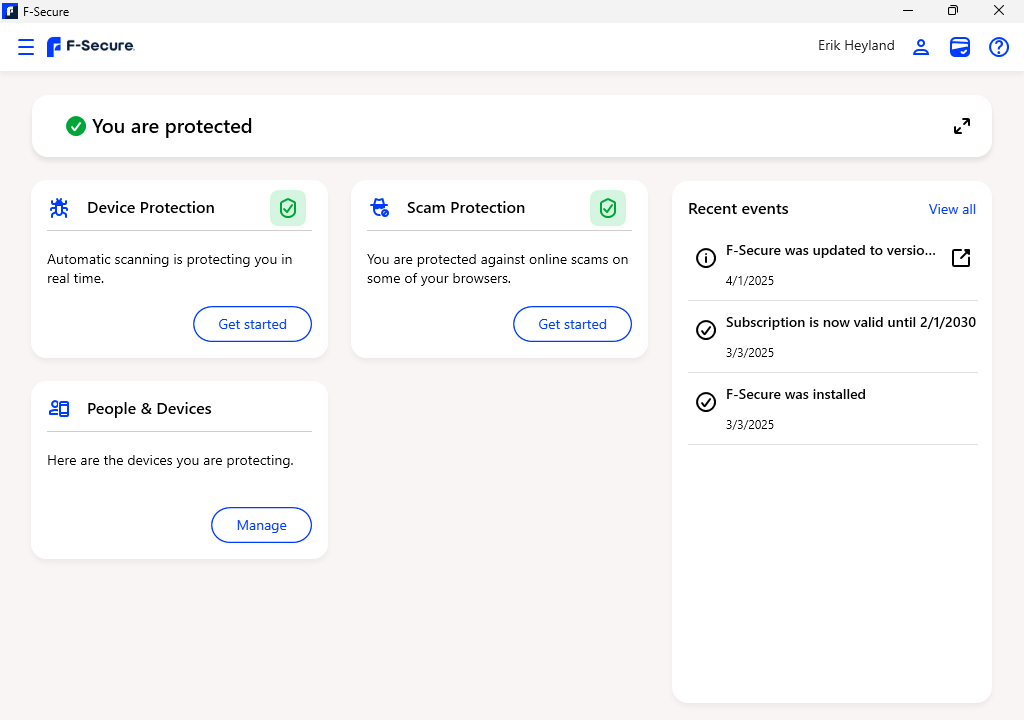Click the Device Protection green shield badge
1024x720 pixels.
[x=288, y=208]
